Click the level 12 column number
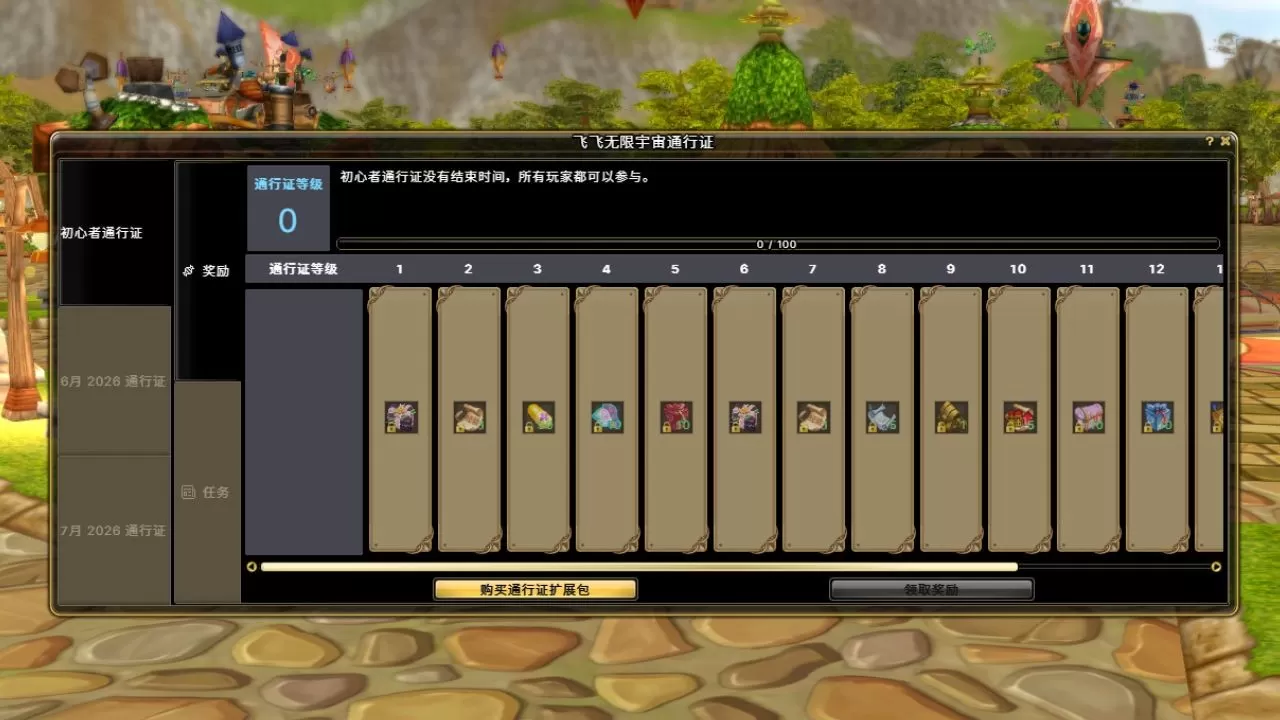The width and height of the screenshot is (1280, 720). click(1156, 269)
